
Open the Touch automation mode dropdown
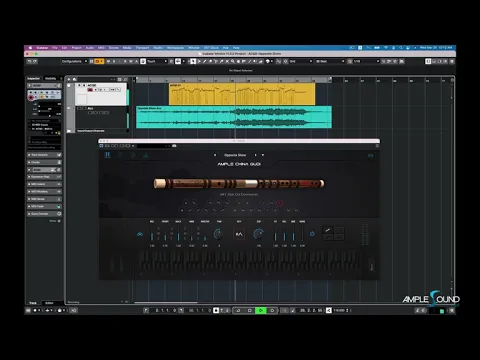pyautogui.click(x=156, y=61)
